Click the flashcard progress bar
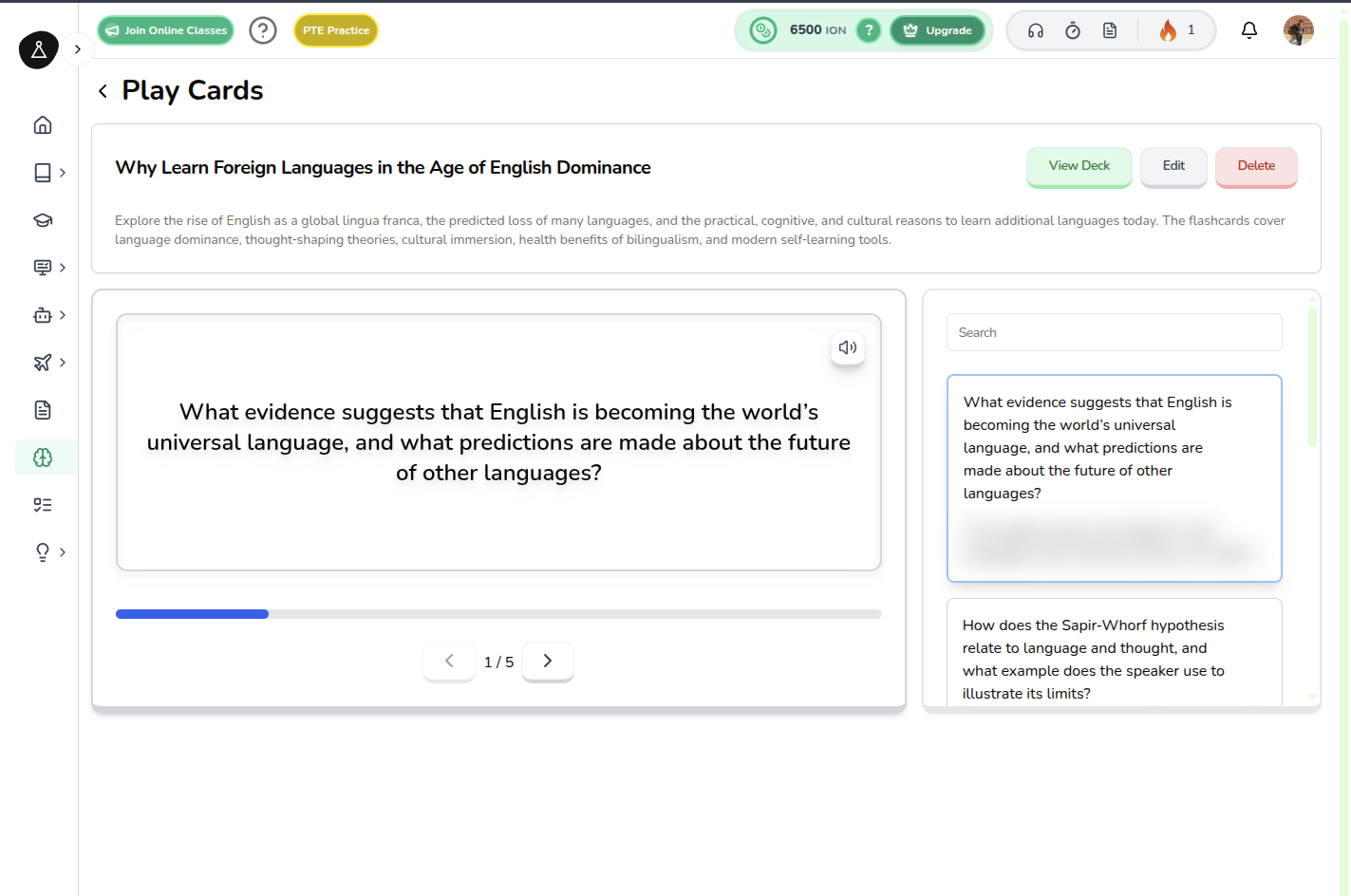The image size is (1351, 896). pos(498,614)
